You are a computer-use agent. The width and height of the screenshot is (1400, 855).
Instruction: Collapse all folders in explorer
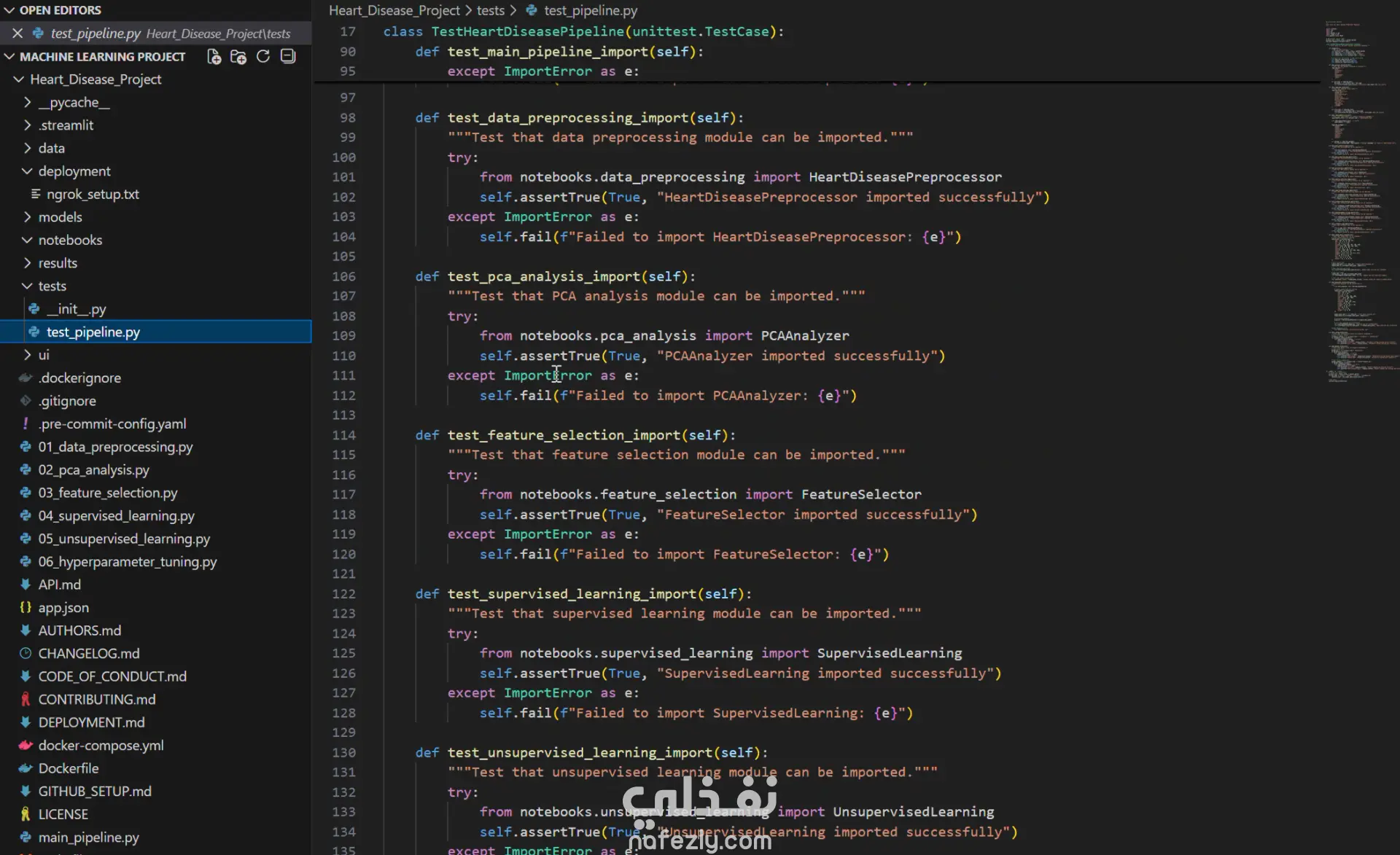pos(288,57)
